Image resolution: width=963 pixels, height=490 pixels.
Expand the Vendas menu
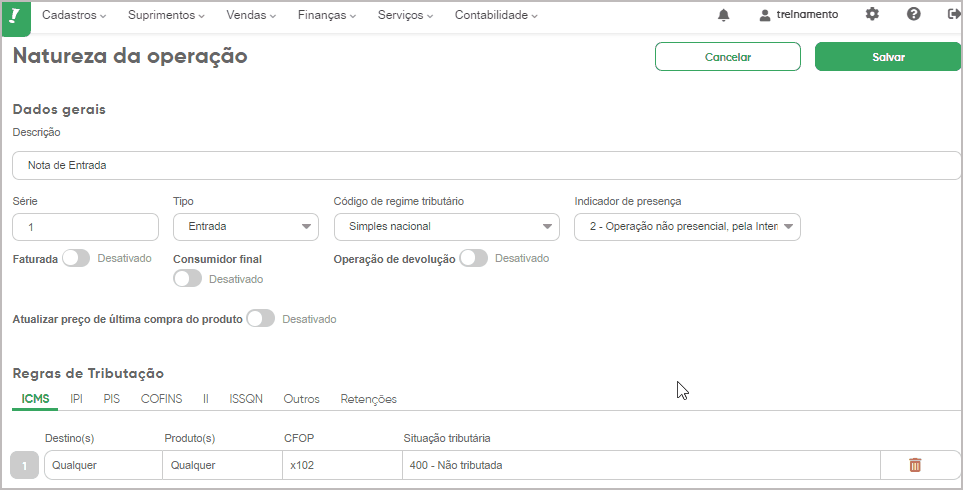(x=251, y=15)
